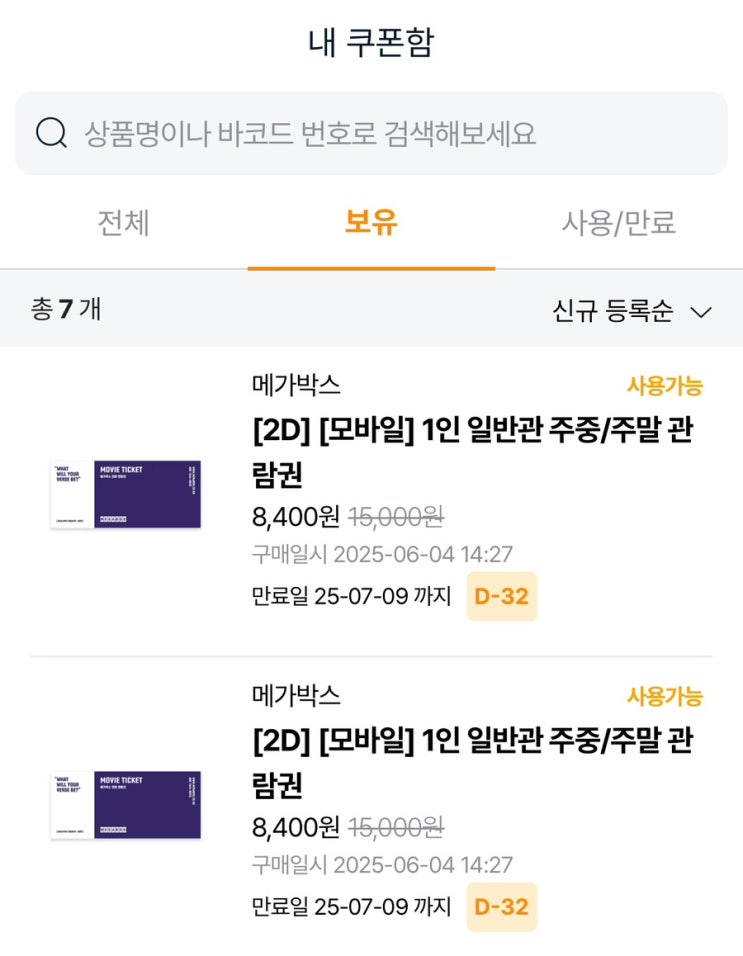Open the 신규 등록순 sort label
743x956 pixels.
pyautogui.click(x=613, y=311)
